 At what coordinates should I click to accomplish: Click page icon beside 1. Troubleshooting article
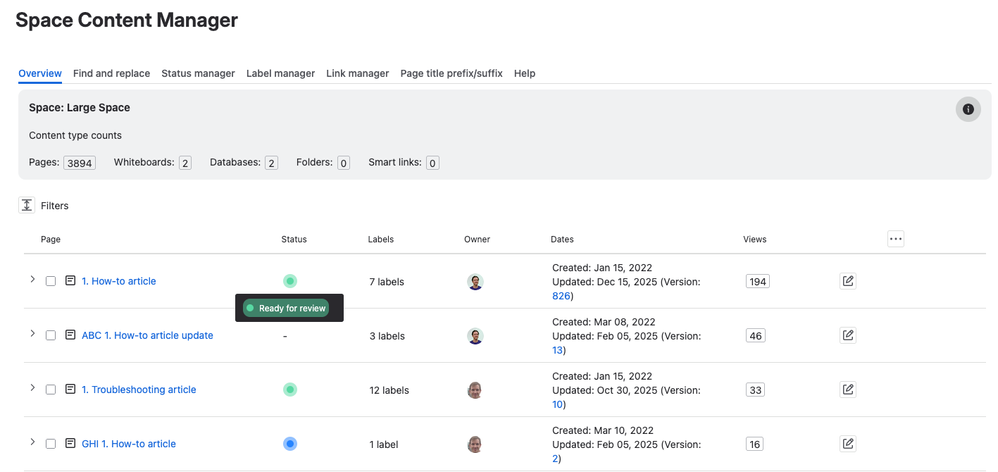click(70, 389)
